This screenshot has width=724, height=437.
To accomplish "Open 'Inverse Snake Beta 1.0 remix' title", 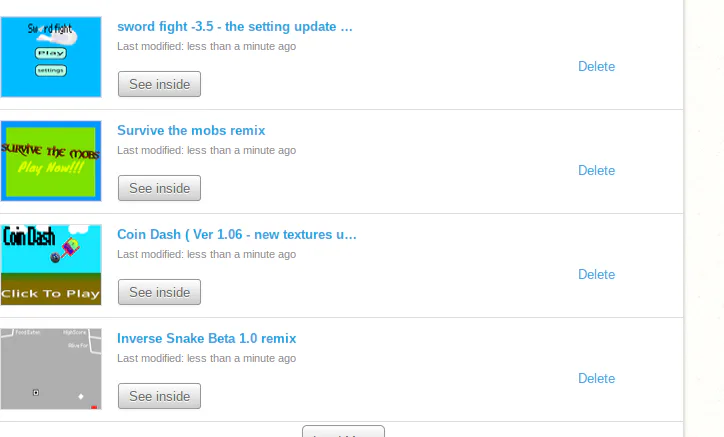I will [x=206, y=339].
